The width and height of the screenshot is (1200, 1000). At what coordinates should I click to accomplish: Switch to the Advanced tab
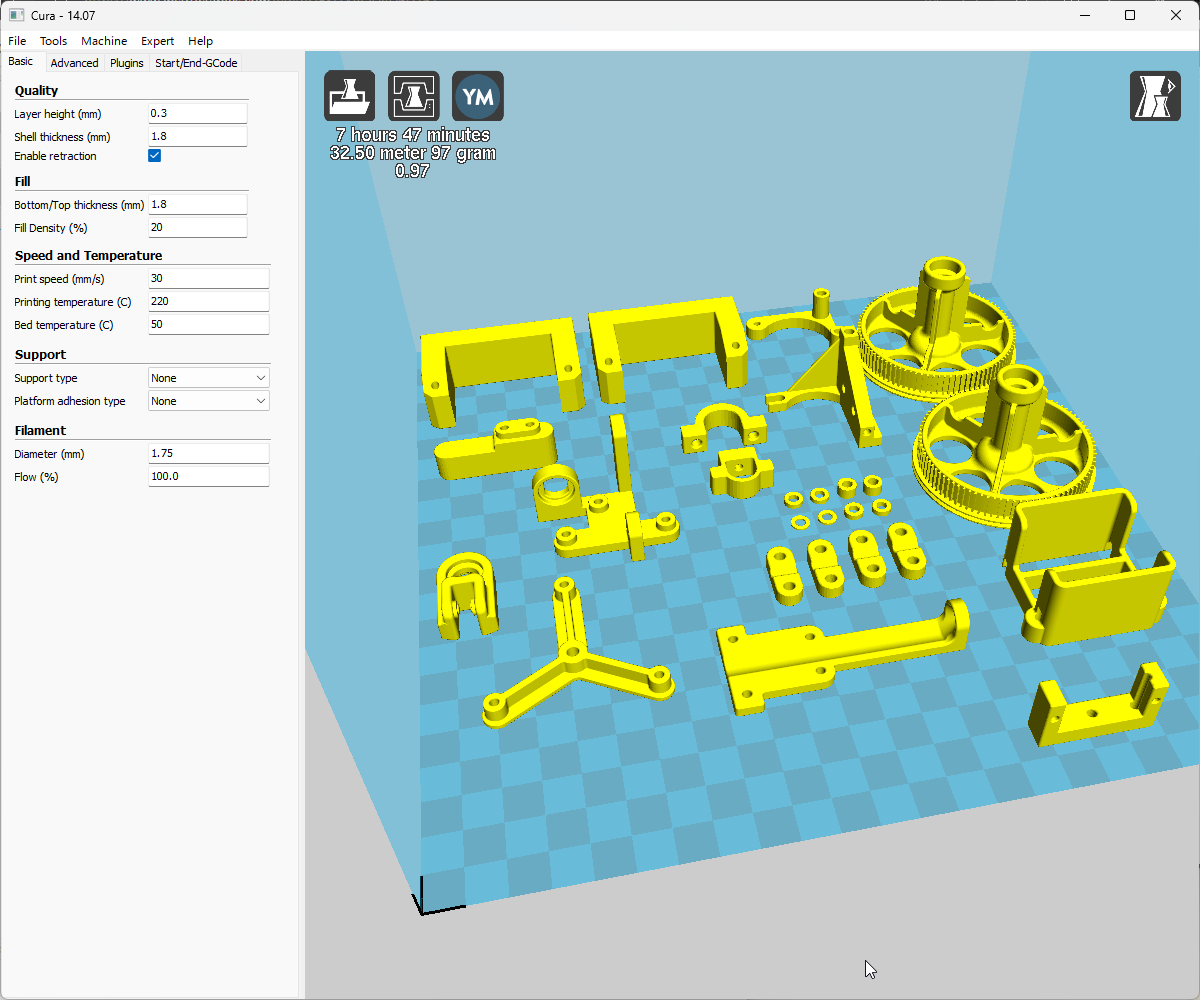[x=75, y=63]
